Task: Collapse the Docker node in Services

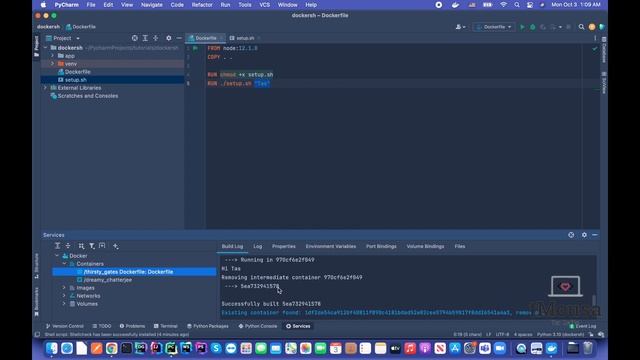Action: [57, 256]
